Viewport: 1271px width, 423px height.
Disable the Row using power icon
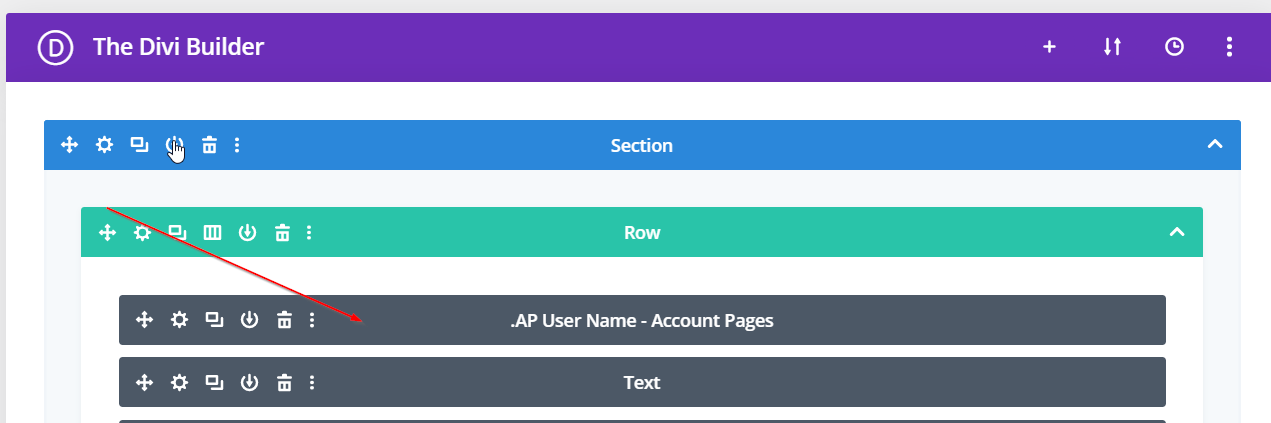click(247, 233)
